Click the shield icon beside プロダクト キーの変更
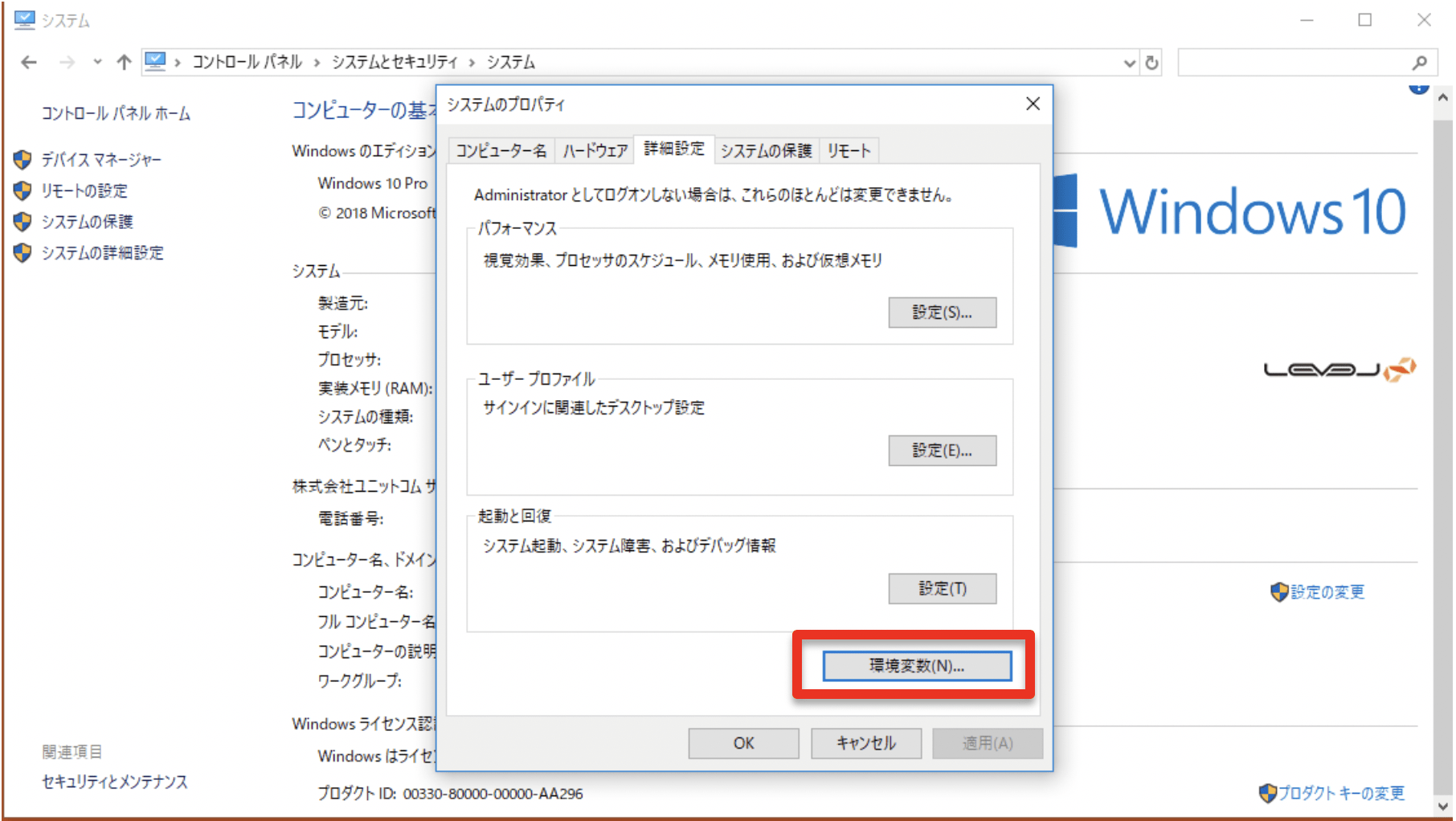 pyautogui.click(x=1268, y=794)
